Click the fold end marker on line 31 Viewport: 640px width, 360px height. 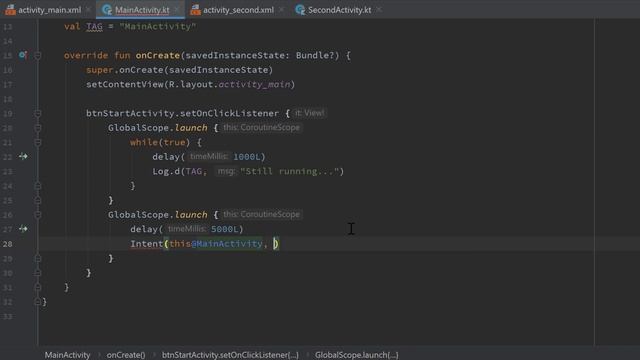coord(38,287)
